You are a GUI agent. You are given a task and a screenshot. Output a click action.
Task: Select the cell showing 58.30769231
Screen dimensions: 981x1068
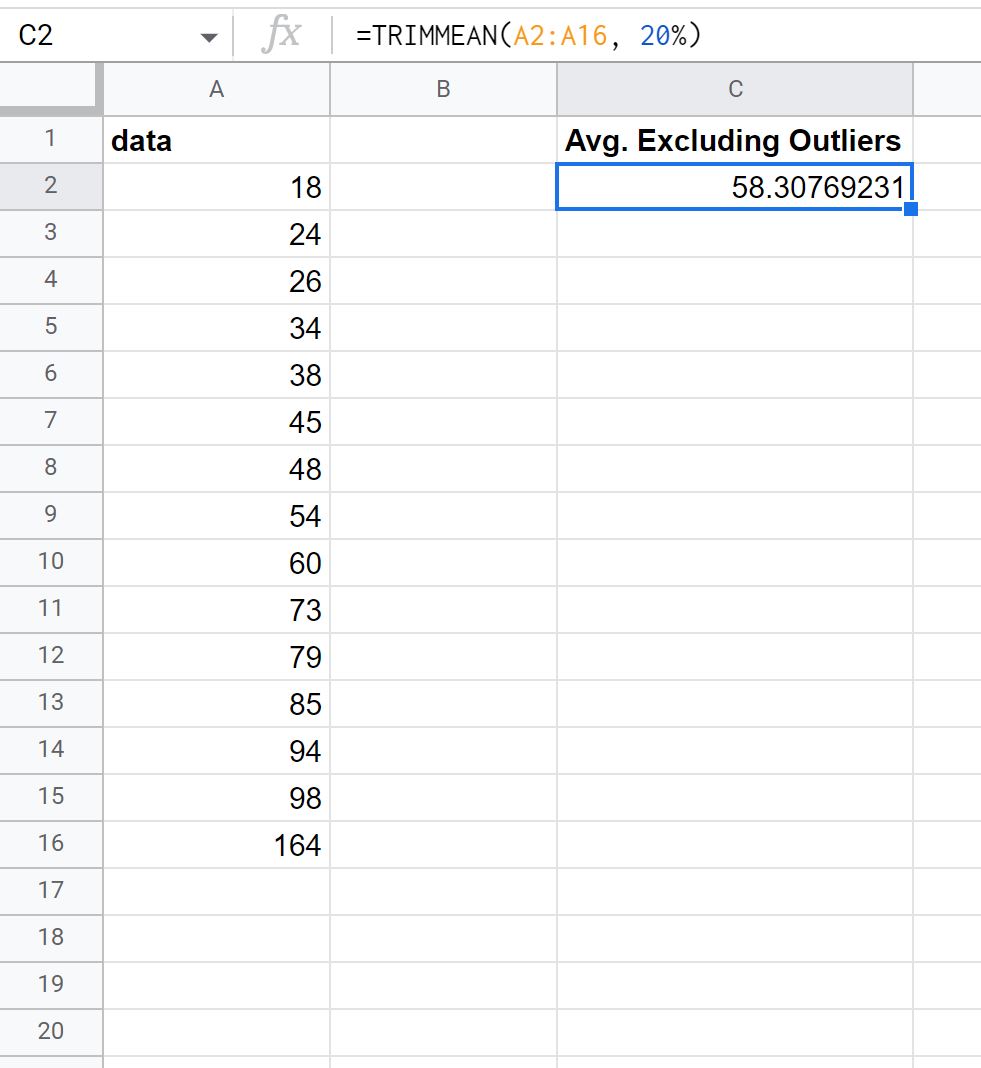click(x=734, y=187)
